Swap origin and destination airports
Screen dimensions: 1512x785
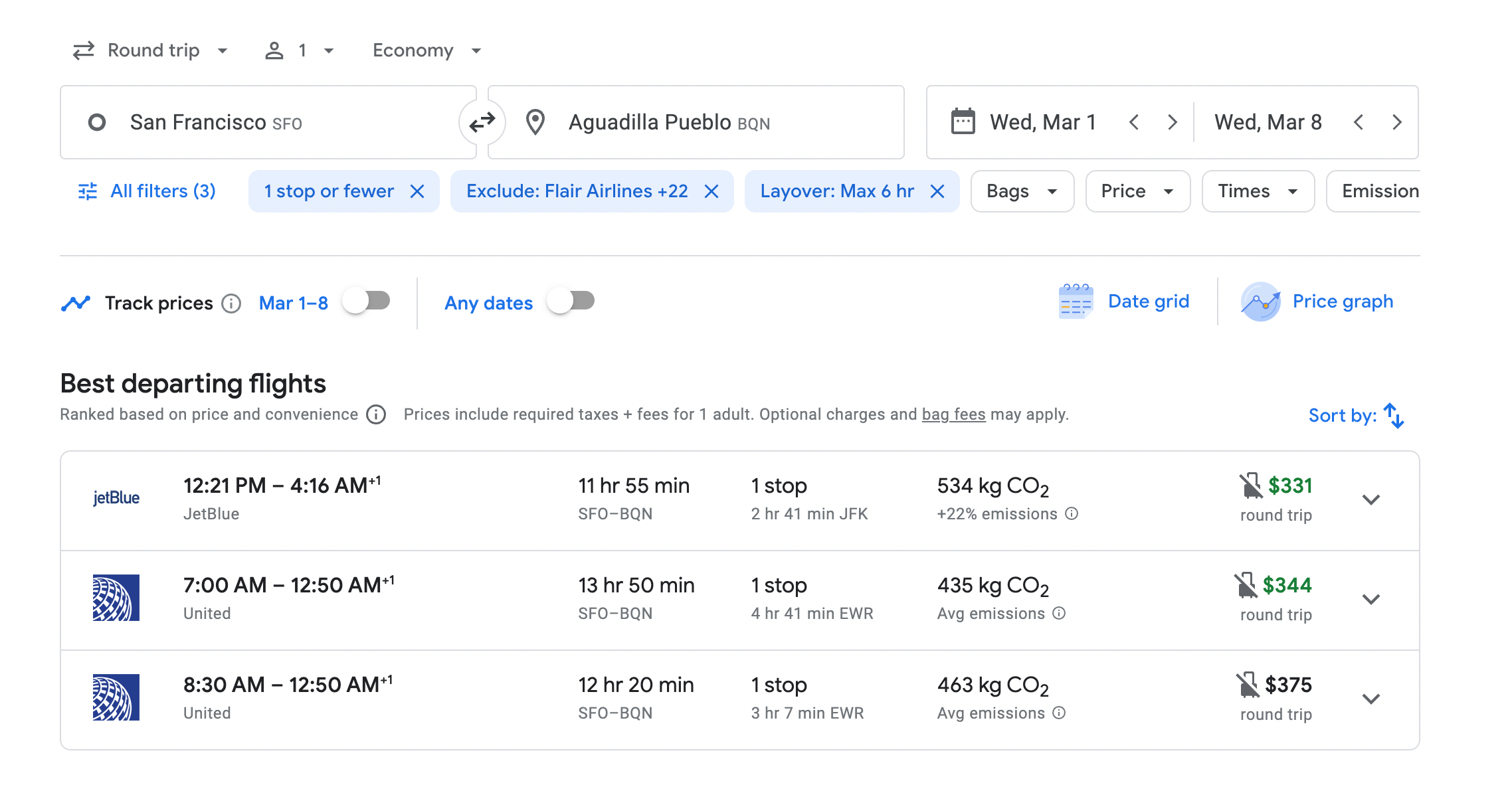(482, 122)
